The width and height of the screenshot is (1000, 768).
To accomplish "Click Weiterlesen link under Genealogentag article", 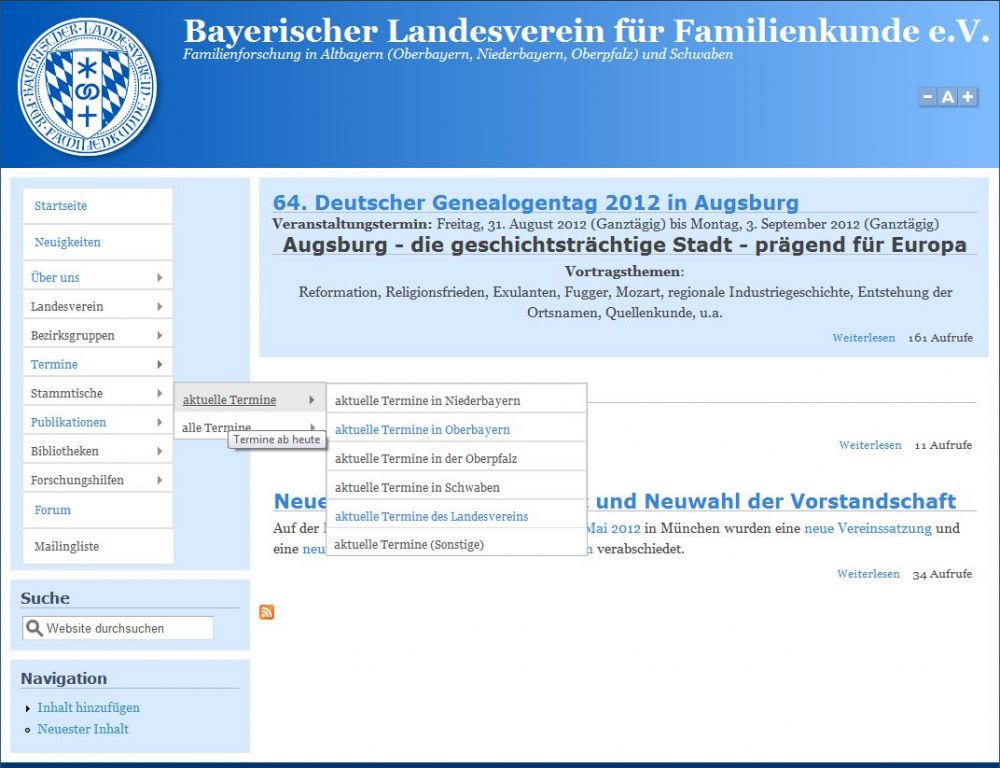I will point(863,338).
